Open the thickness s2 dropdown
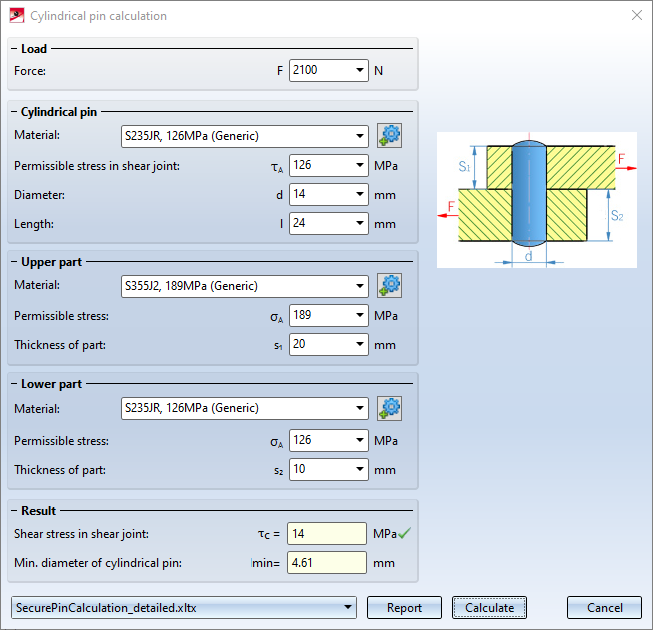653x630 pixels. point(360,469)
